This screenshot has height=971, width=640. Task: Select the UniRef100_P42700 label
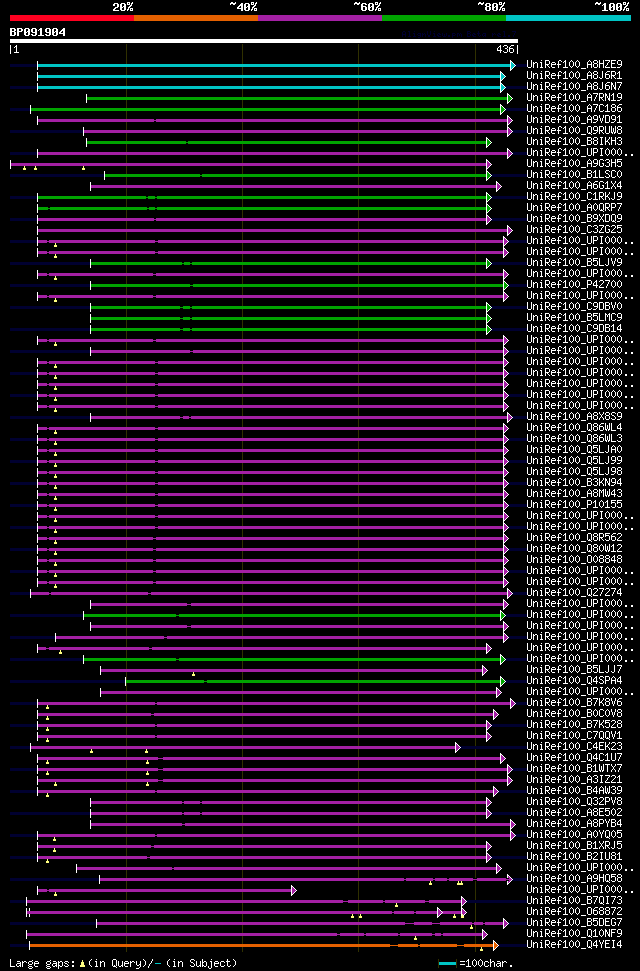click(x=574, y=285)
